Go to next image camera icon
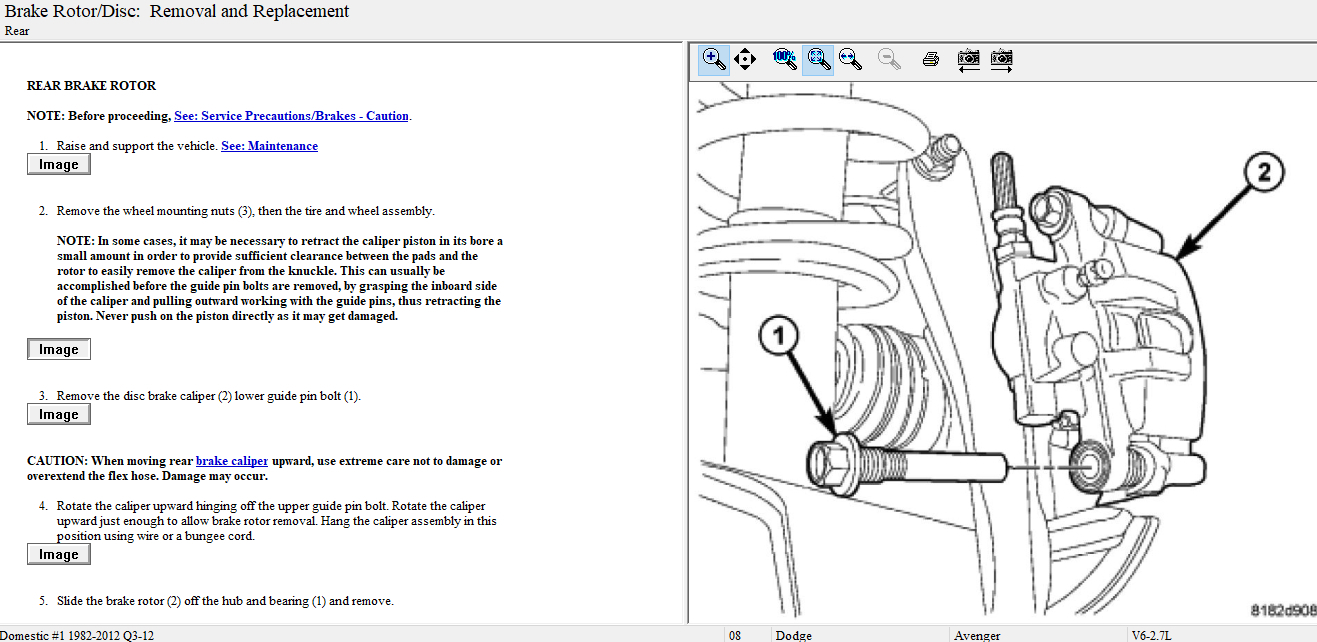Screen dimensions: 1317x642 pos(1001,59)
